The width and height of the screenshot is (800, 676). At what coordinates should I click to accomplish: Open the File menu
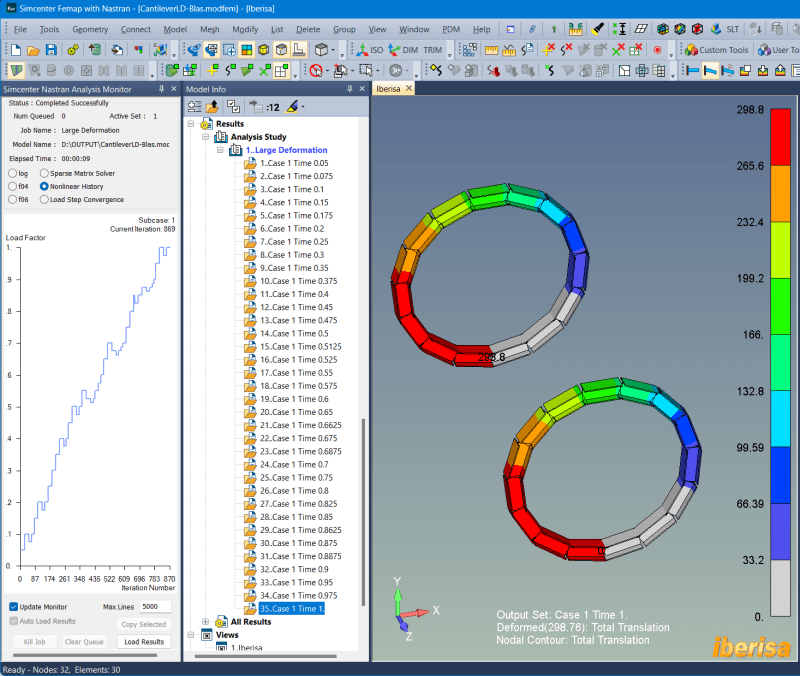(x=20, y=29)
